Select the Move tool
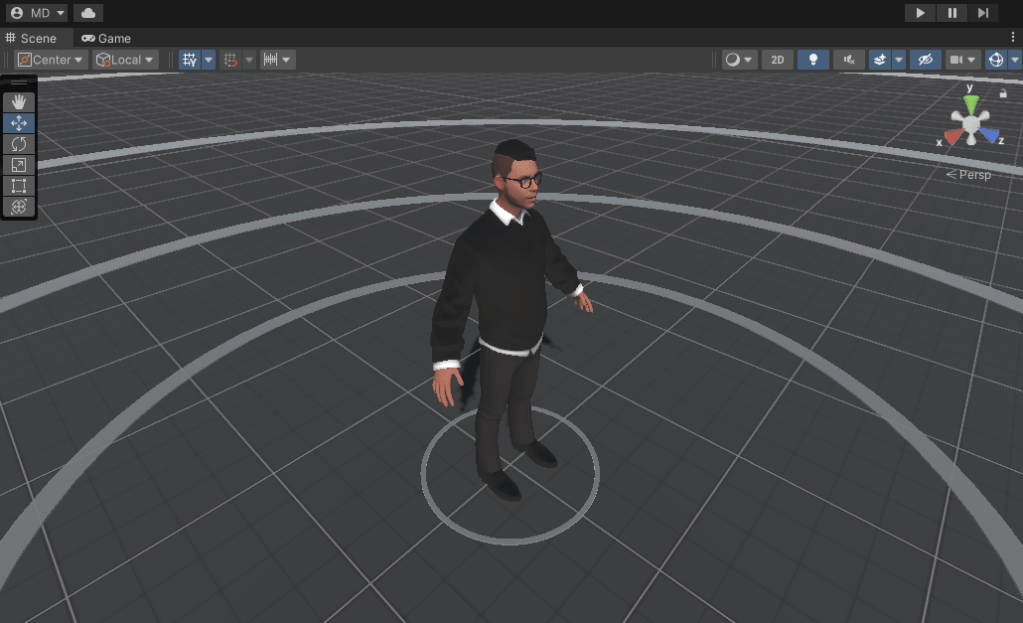 (18, 123)
